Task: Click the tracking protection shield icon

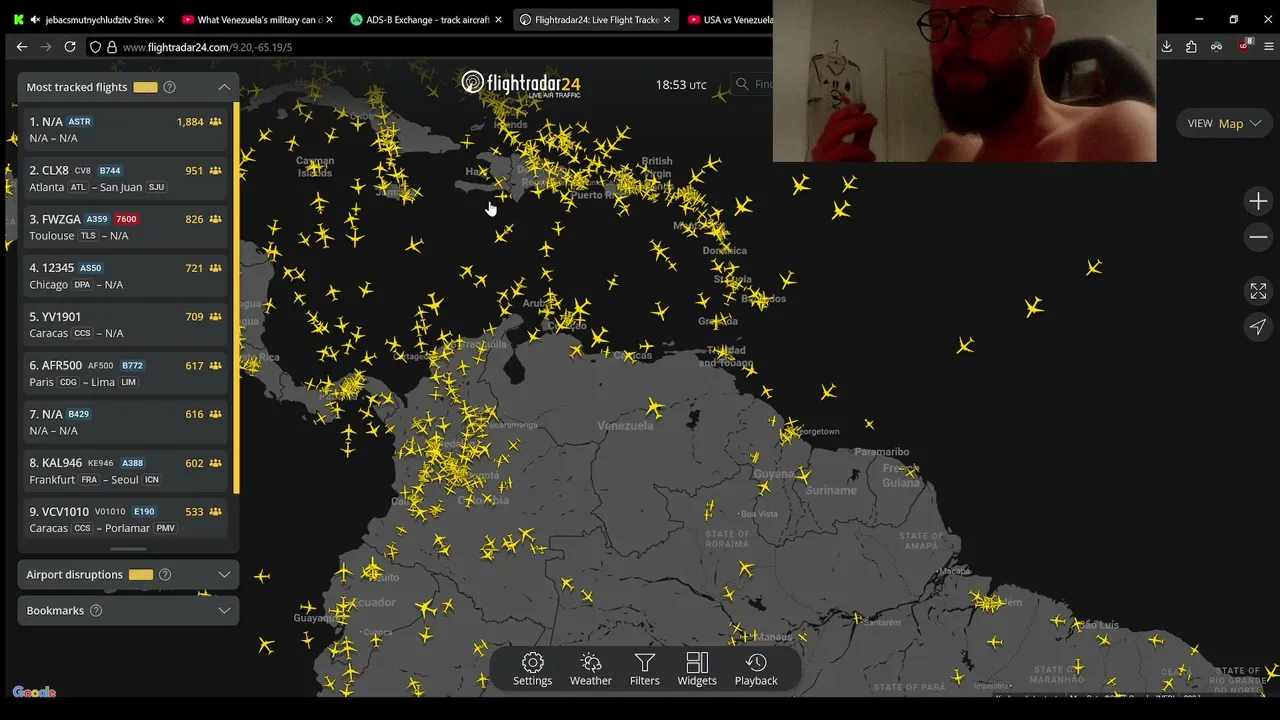Action: pos(95,47)
